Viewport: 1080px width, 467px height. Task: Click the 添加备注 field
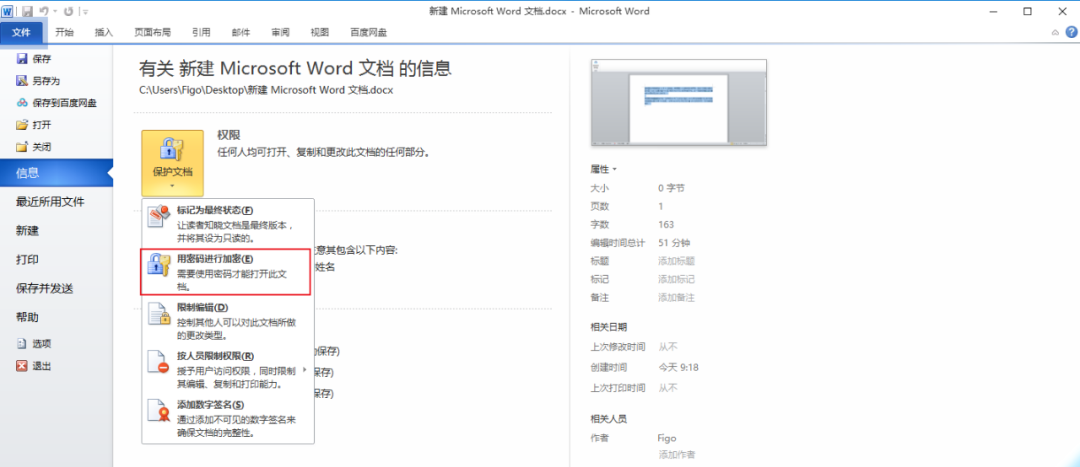point(676,298)
